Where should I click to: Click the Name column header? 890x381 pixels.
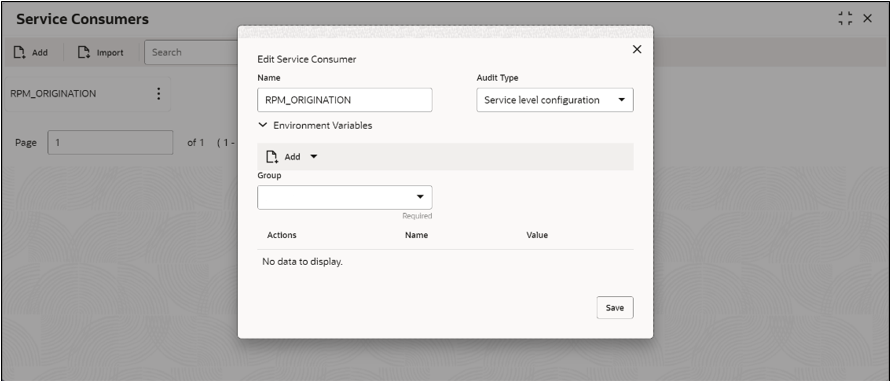[x=416, y=235]
